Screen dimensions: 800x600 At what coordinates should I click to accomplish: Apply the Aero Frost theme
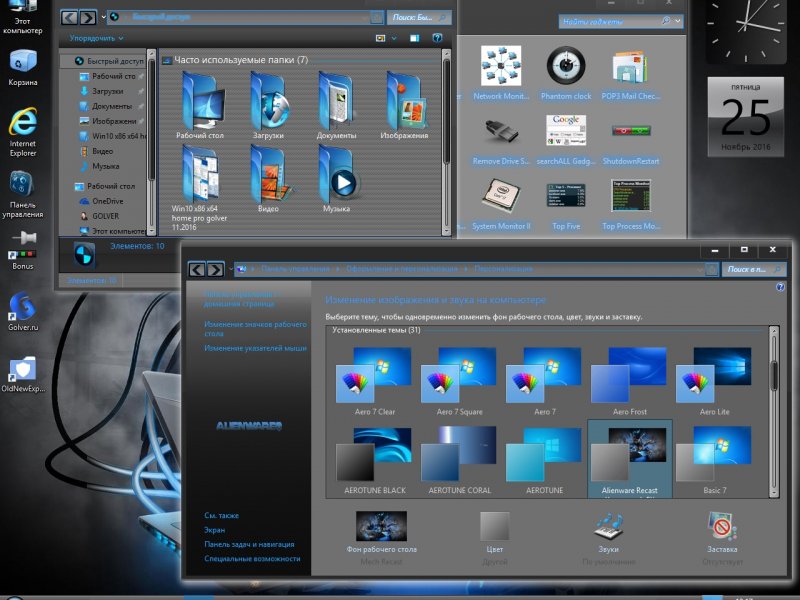coord(630,382)
